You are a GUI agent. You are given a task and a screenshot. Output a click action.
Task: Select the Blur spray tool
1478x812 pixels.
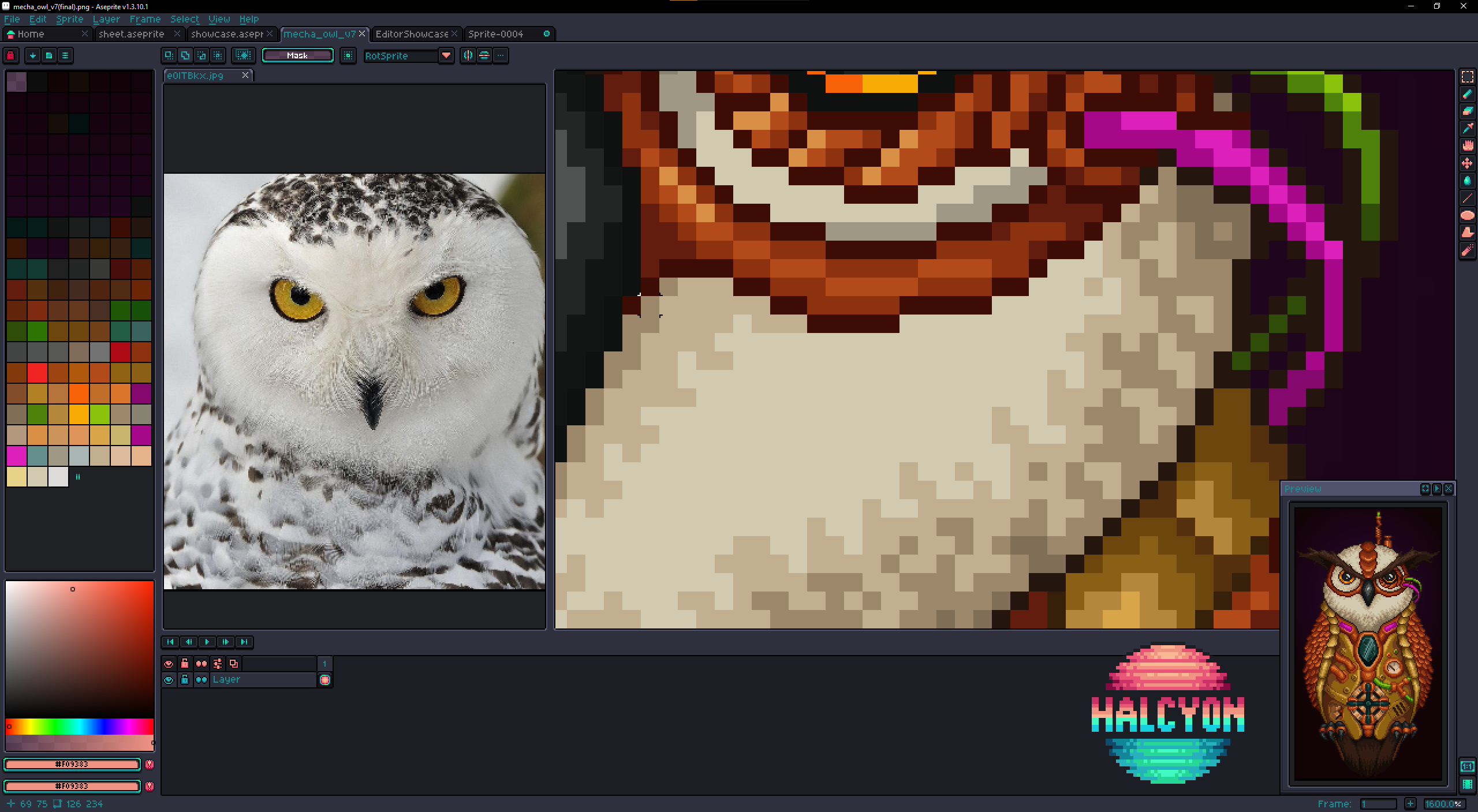(x=1467, y=250)
